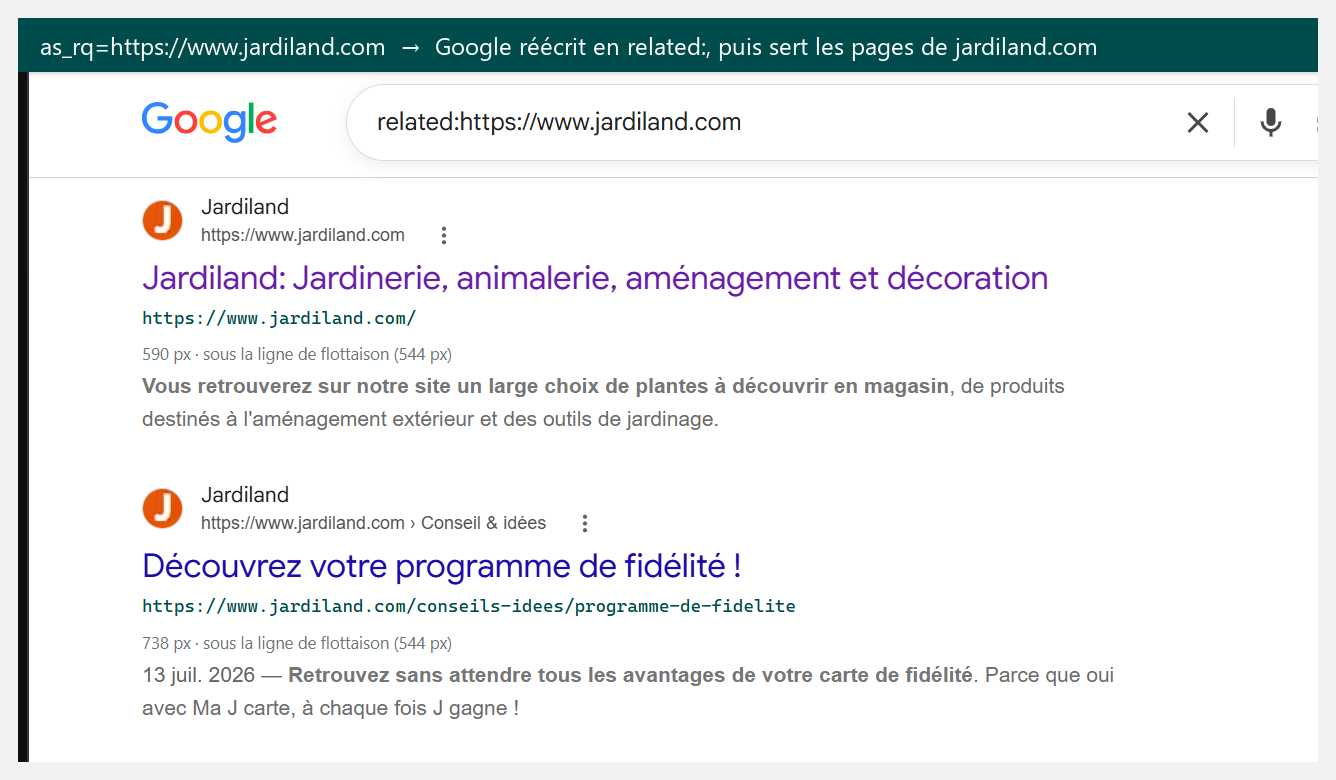Open the three-dot menu beside Conseil & idées
Viewport: 1336px width, 780px height.
tap(585, 523)
